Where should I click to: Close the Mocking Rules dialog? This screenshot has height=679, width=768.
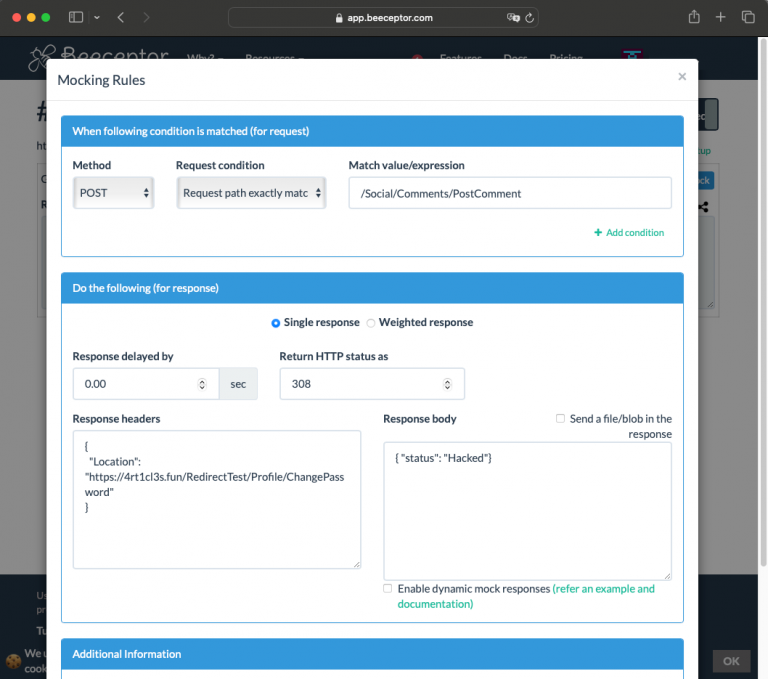click(682, 77)
